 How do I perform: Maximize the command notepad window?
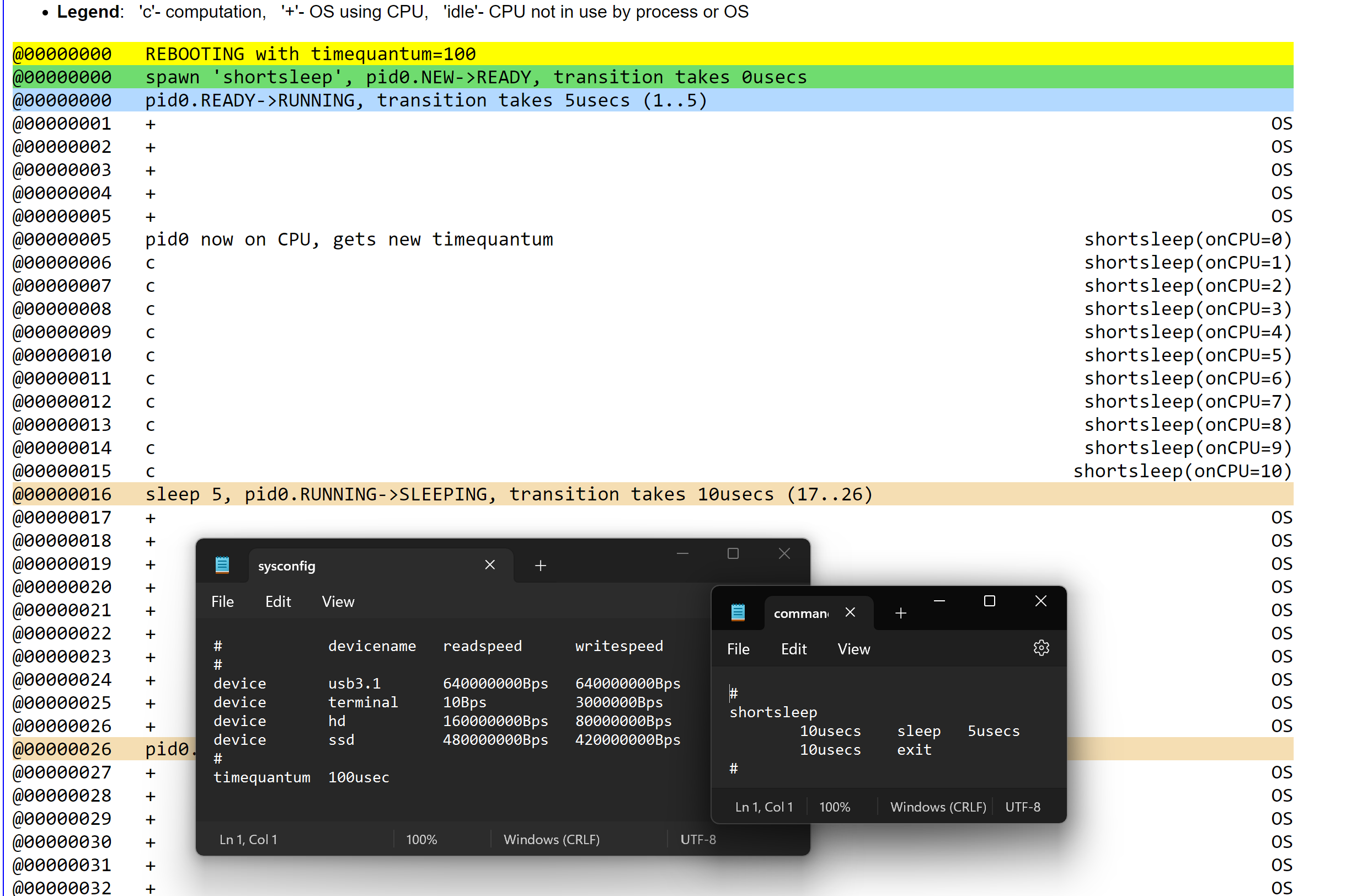pos(989,601)
